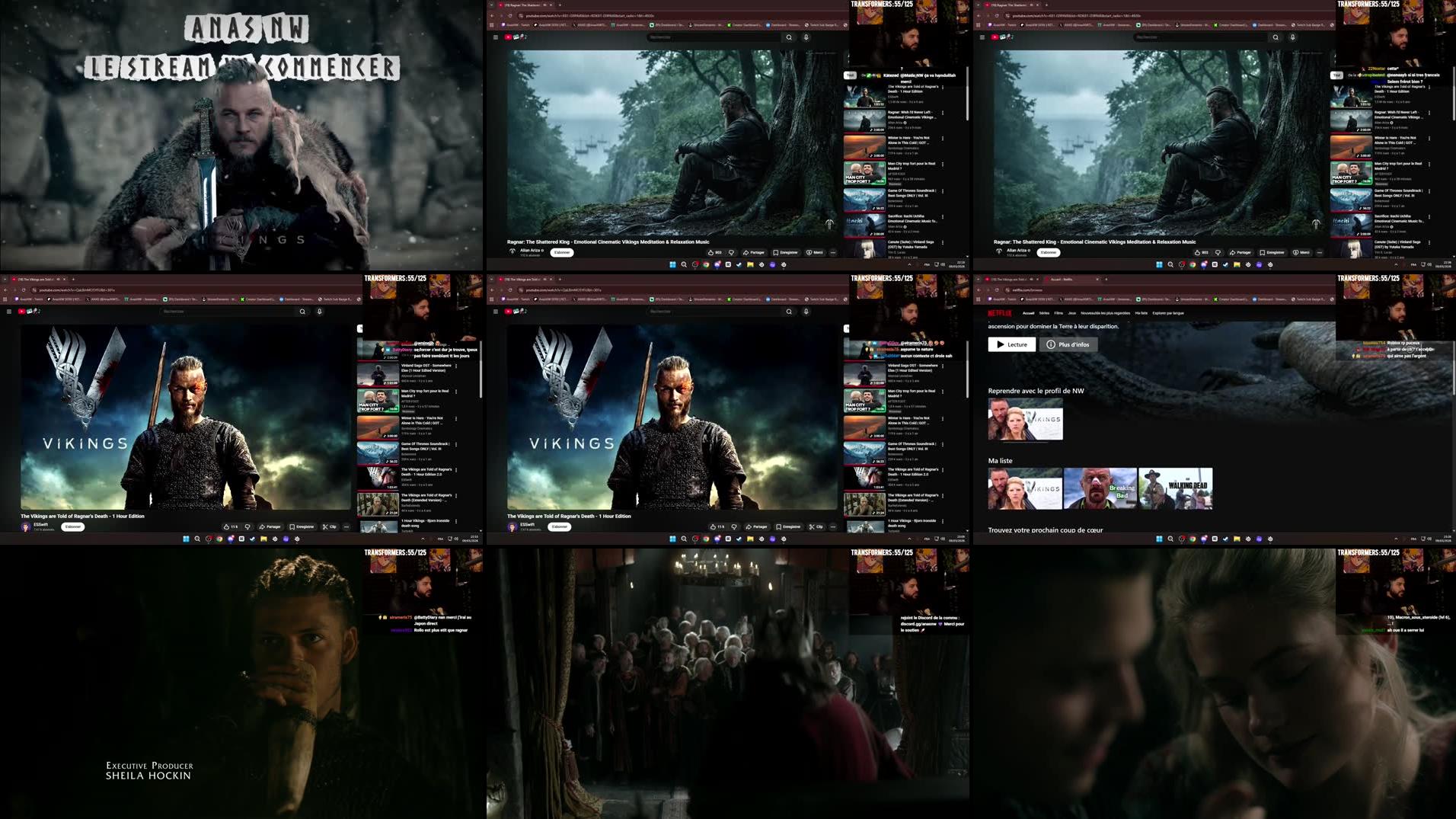This screenshot has width=1456, height=819.
Task: Click the YouTube voice search microphone
Action: pos(806,37)
